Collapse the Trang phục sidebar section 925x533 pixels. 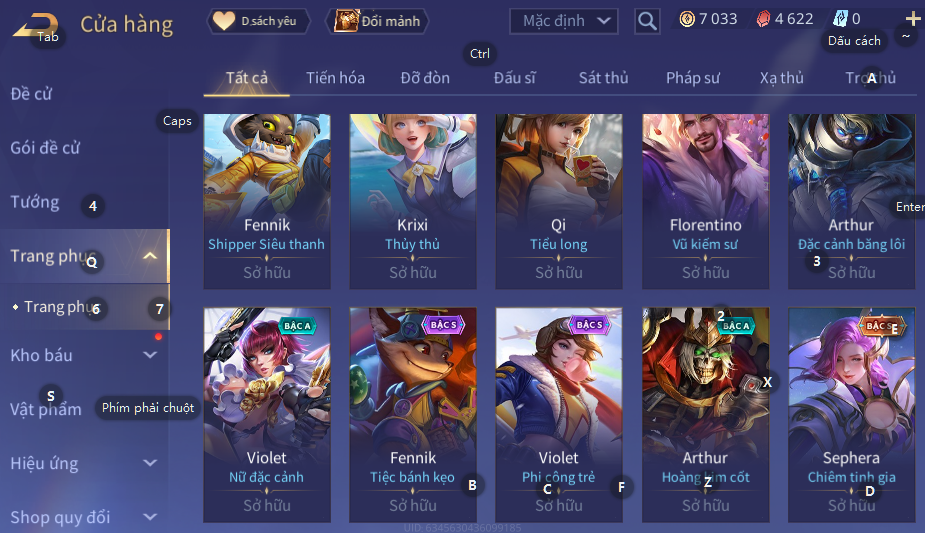150,256
